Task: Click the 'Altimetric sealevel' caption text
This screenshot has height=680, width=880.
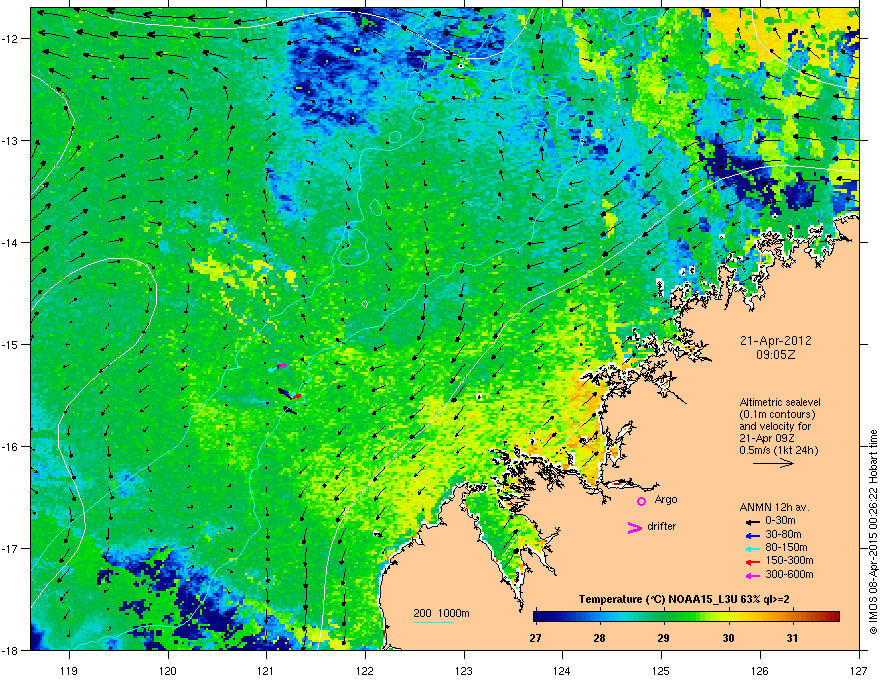Action: tap(780, 402)
